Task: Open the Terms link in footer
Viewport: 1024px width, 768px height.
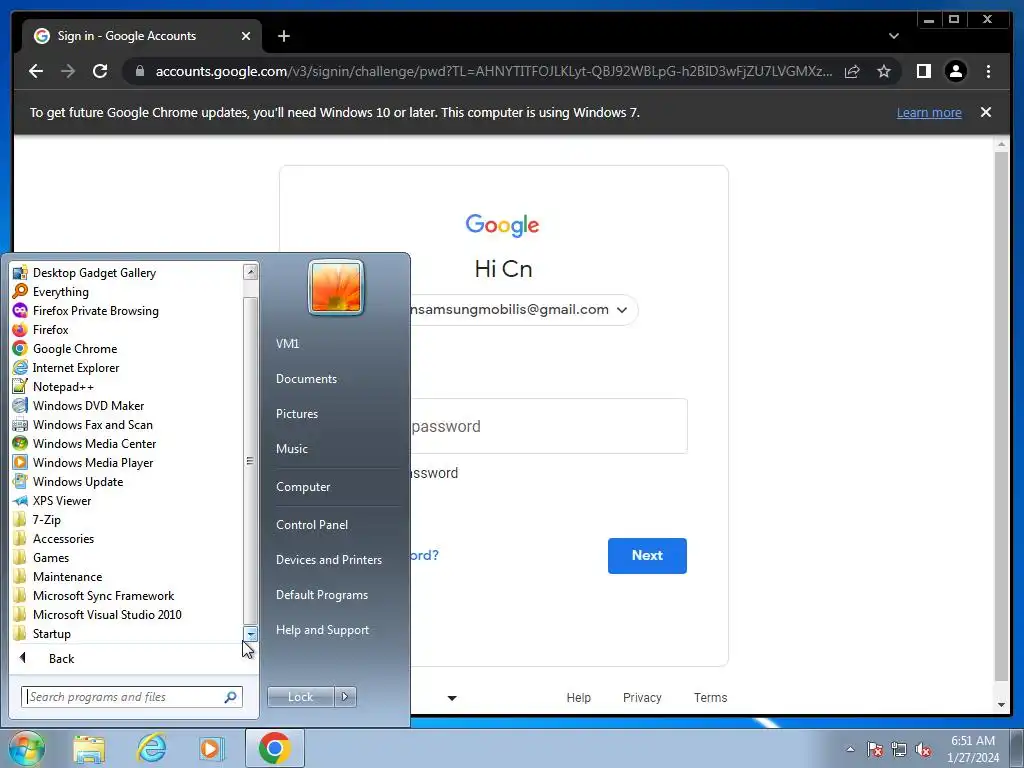Action: pos(711,697)
